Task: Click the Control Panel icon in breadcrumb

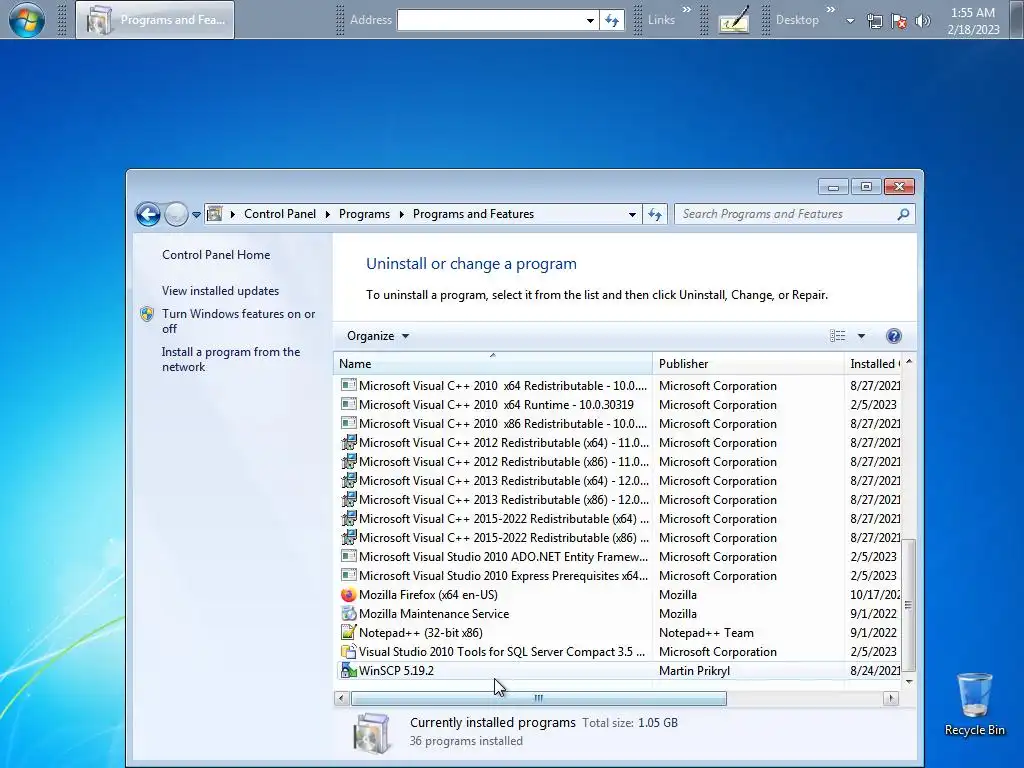Action: tap(214, 214)
